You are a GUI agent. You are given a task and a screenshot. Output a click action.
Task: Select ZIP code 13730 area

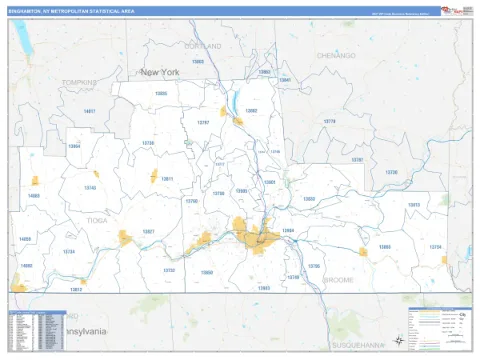(391, 172)
